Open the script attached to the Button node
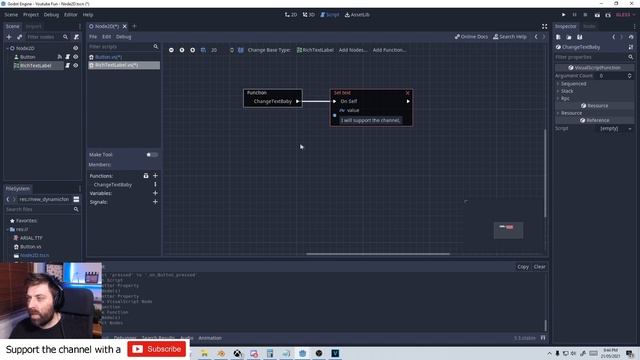The width and height of the screenshot is (640, 360). pyautogui.click(x=67, y=57)
